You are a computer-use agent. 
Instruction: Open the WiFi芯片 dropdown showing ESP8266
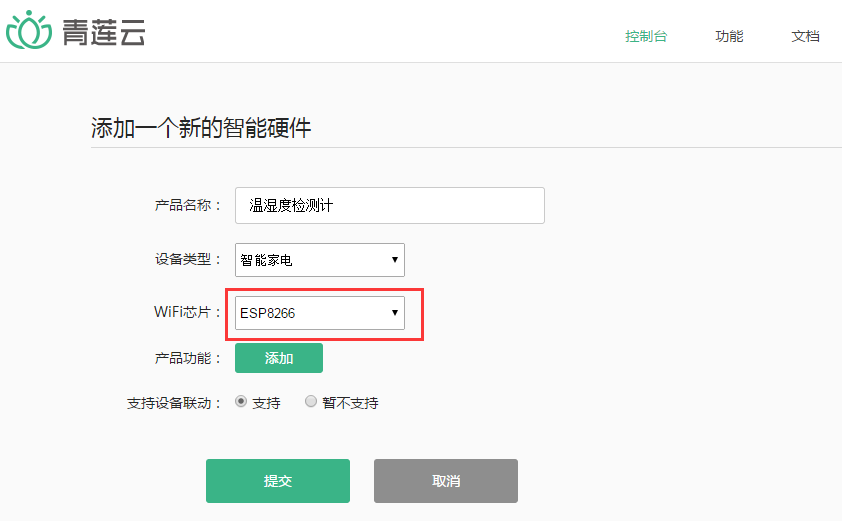pyautogui.click(x=320, y=313)
